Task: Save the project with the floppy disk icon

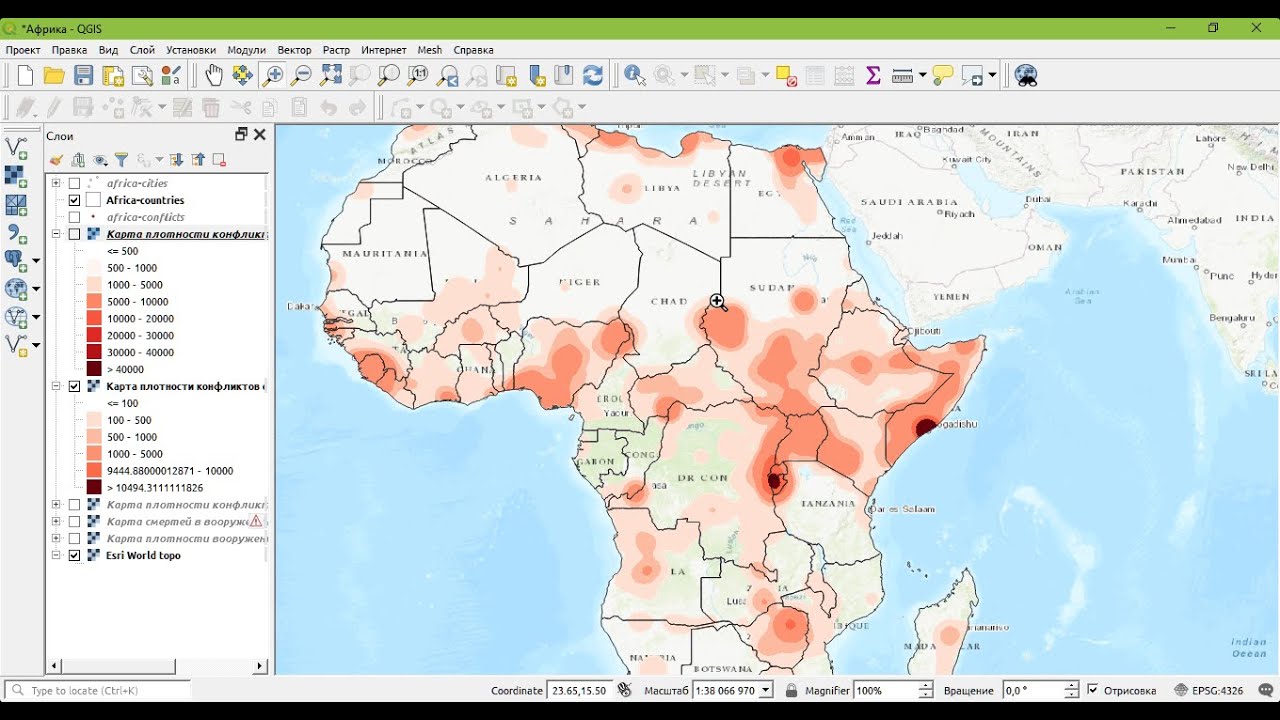Action: point(84,75)
